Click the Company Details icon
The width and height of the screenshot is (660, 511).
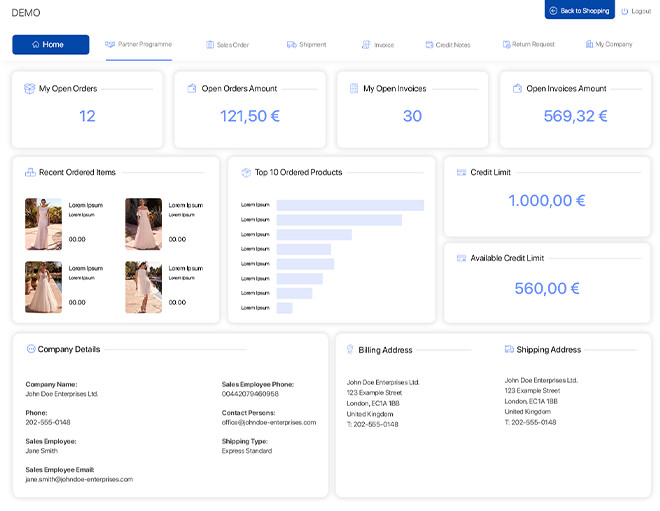pyautogui.click(x=31, y=349)
